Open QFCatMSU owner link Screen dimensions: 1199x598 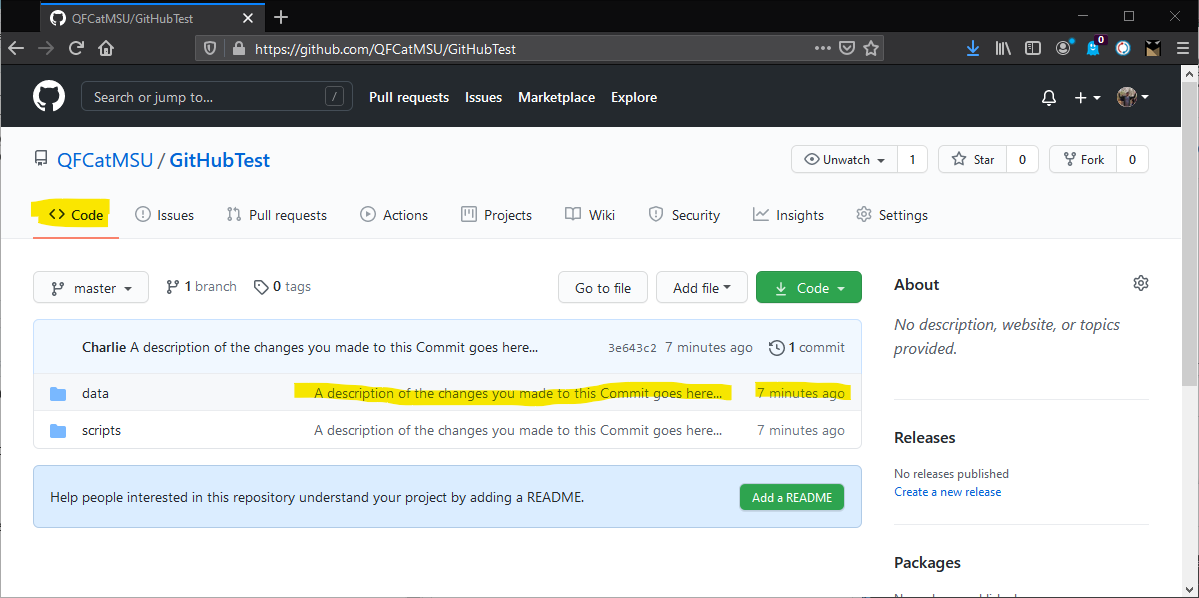click(x=105, y=161)
